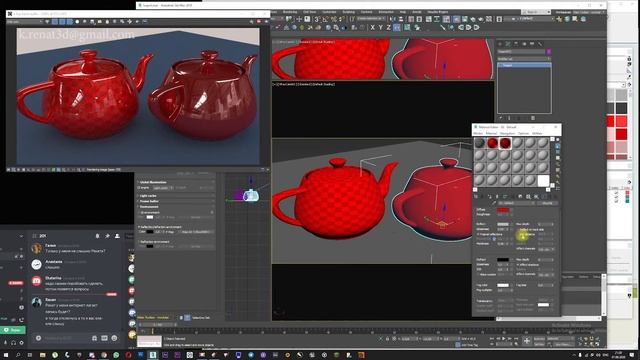Click the Discord message input field
This screenshot has width=640, height=360.
[x=65, y=338]
